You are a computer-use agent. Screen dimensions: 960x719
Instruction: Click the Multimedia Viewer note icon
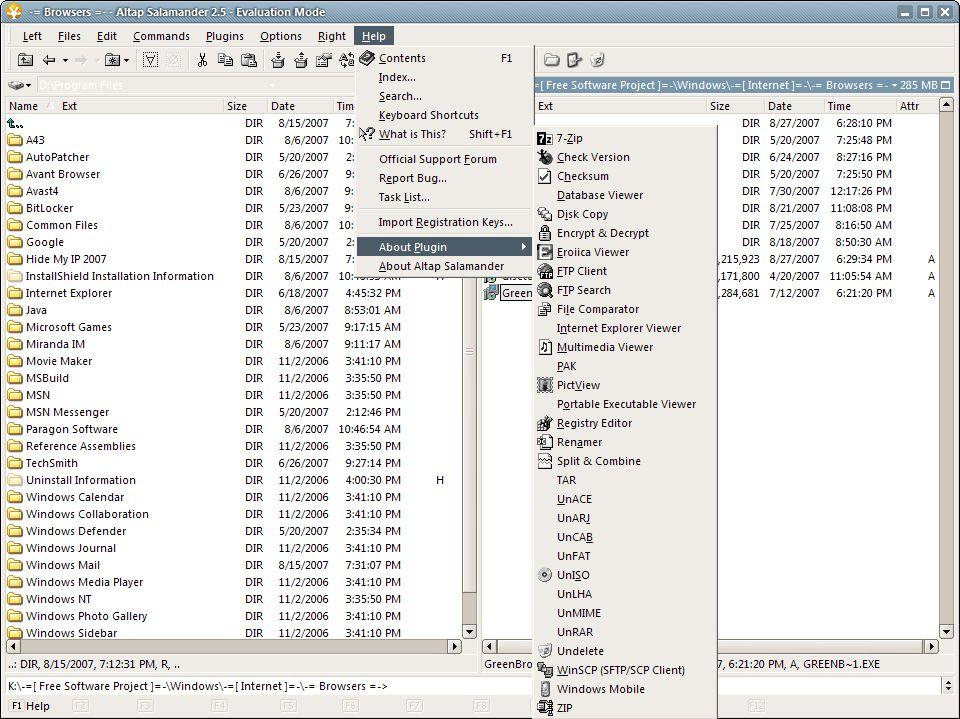point(545,347)
